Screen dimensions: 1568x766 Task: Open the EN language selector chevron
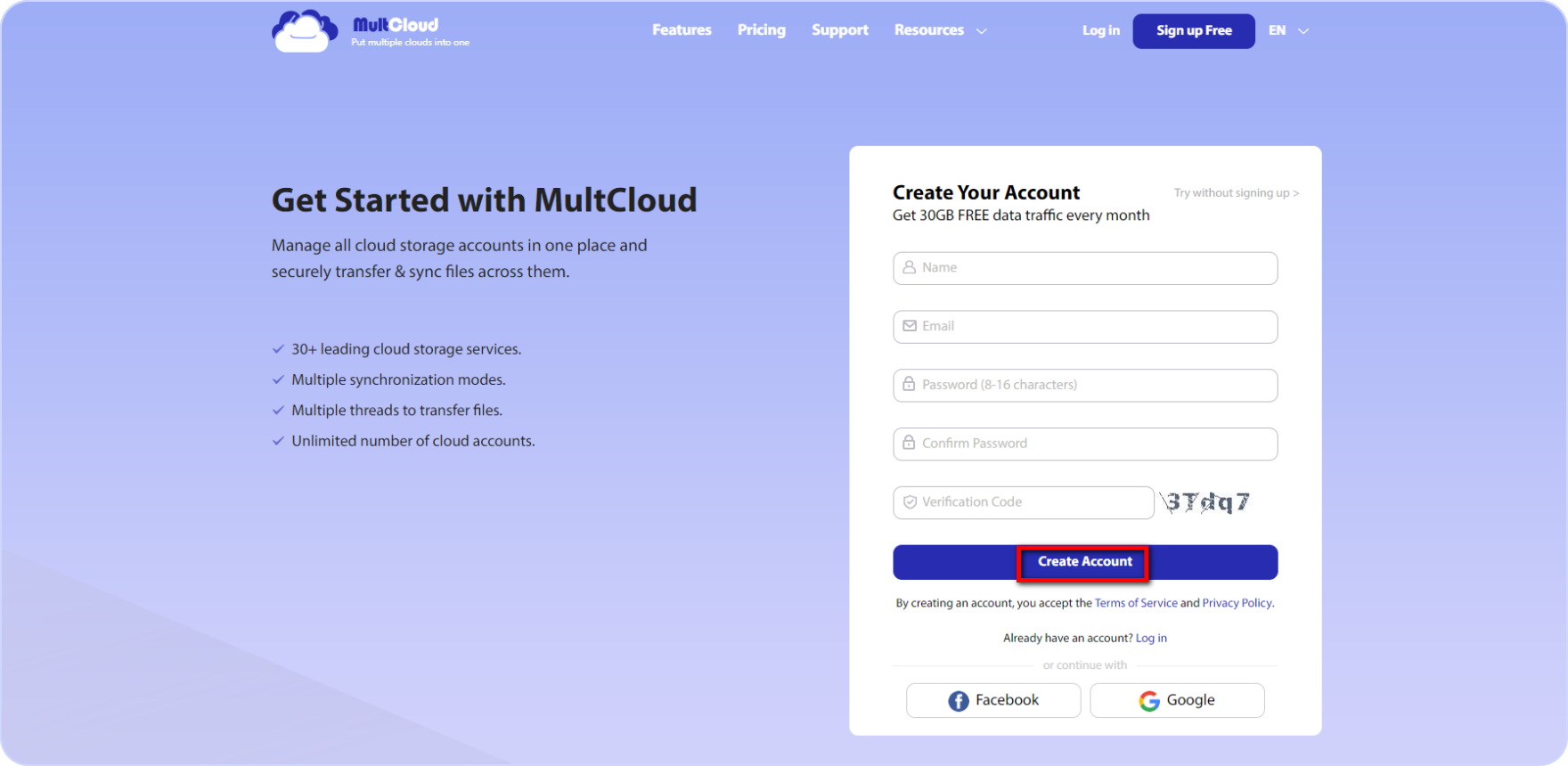[x=1303, y=31]
